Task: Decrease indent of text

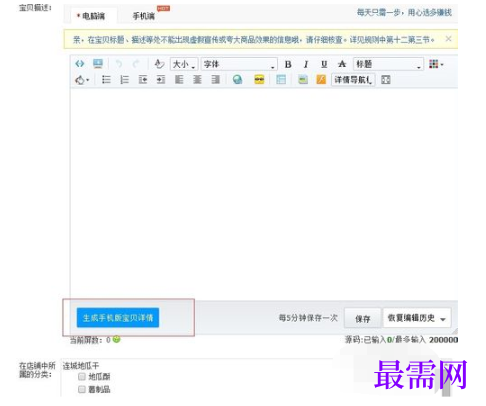Action: 143,80
